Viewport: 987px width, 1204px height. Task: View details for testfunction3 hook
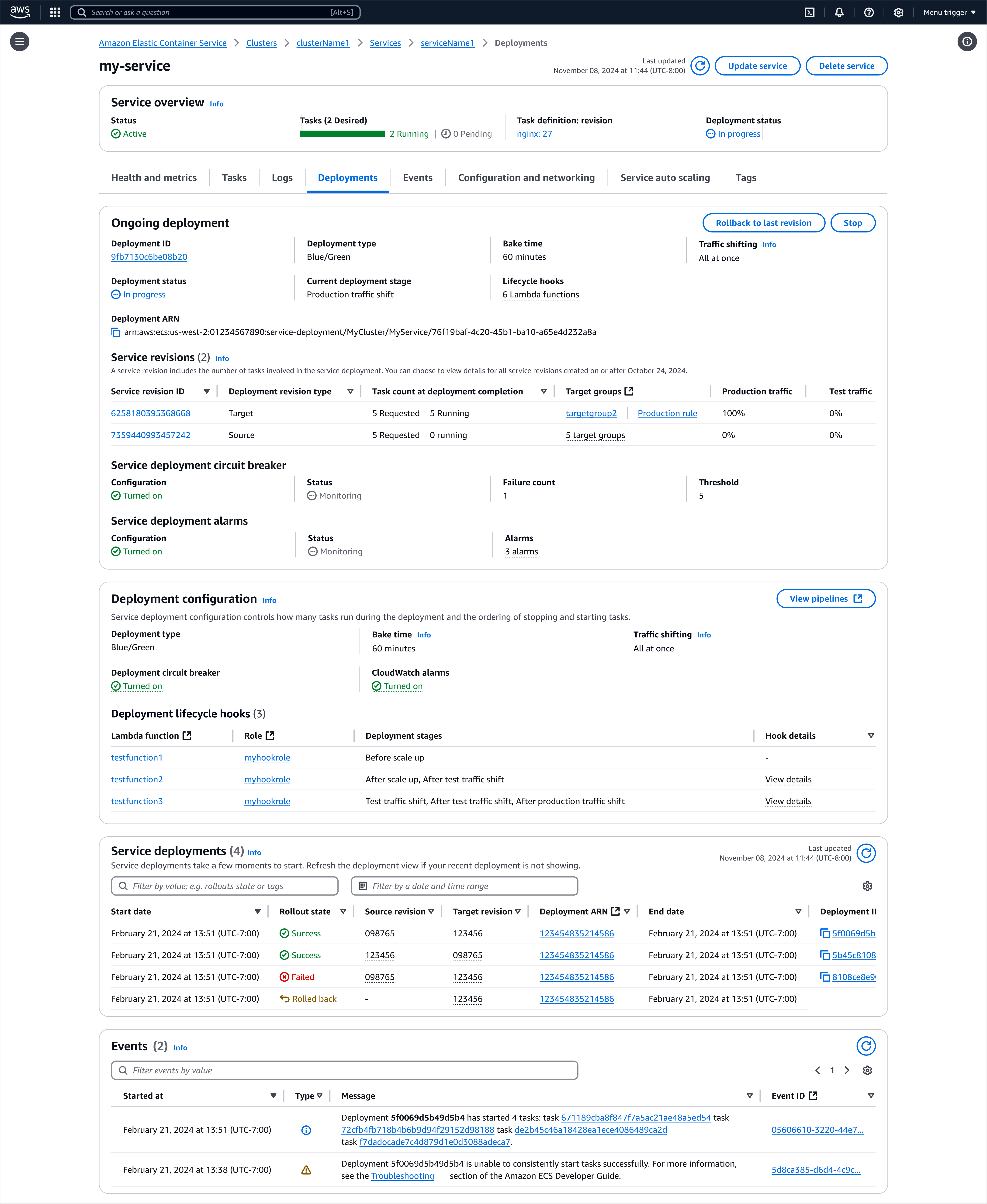[x=788, y=802]
